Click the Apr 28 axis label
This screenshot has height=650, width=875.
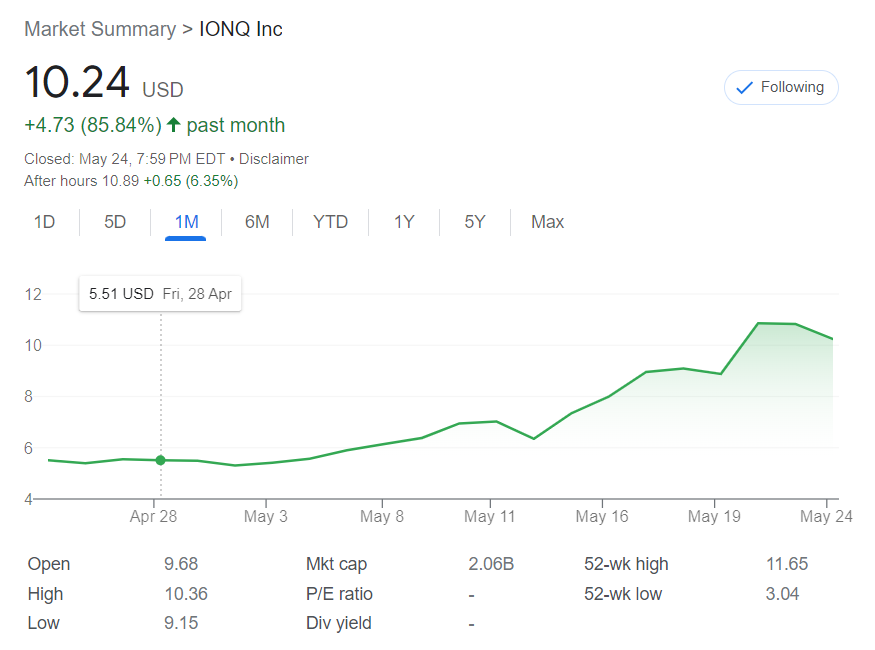(x=153, y=516)
